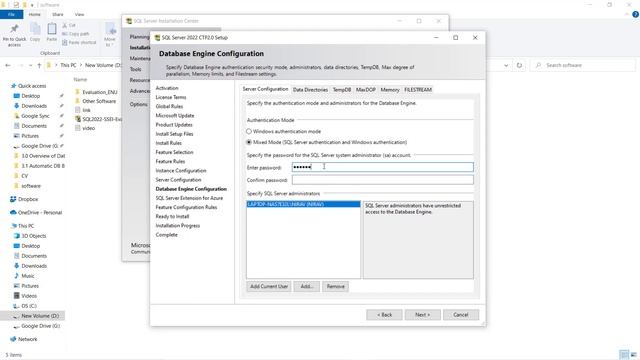The width and height of the screenshot is (640, 360).
Task: Click Ready to Install step in sidebar
Action: coord(172,216)
